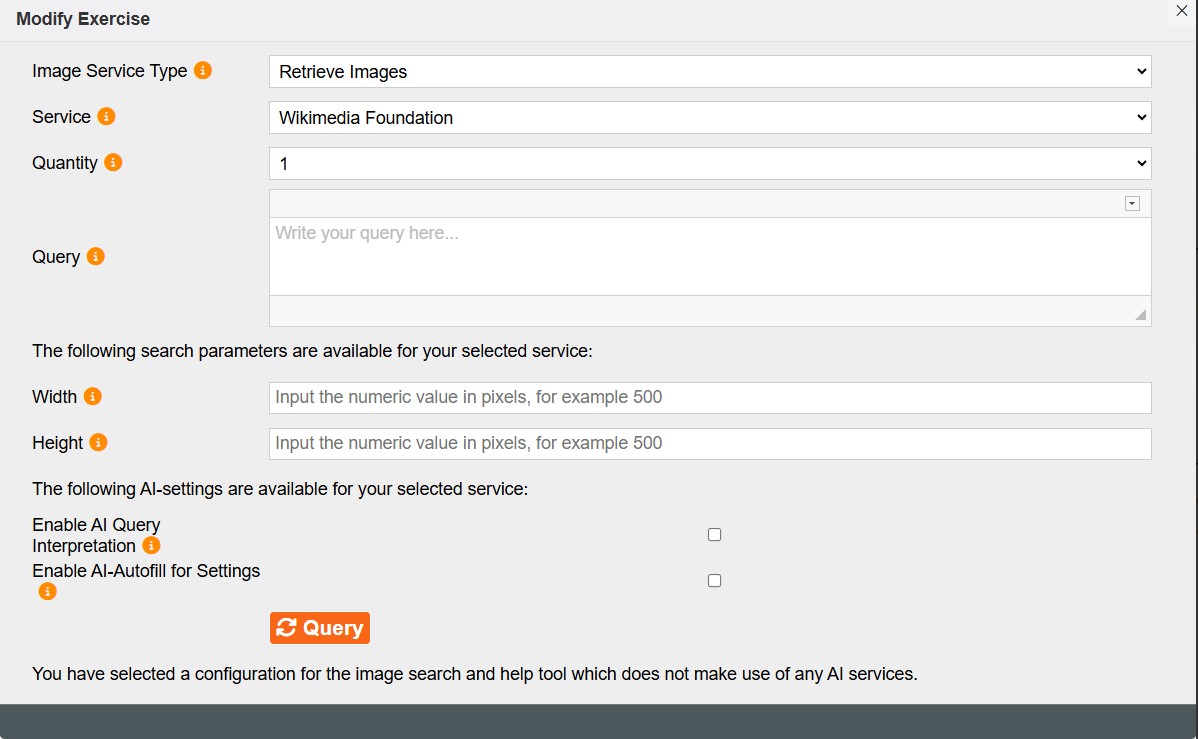Viewport: 1198px width, 739px height.
Task: Focus the Write your query here text area
Action: (710, 257)
